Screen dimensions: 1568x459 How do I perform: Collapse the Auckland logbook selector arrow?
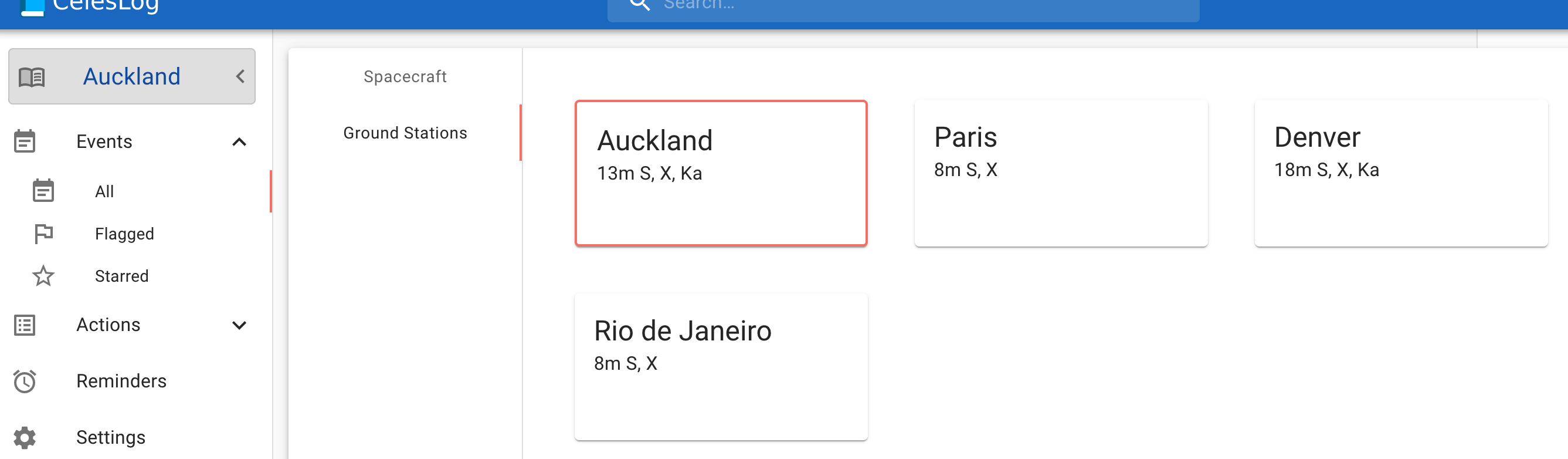(240, 77)
